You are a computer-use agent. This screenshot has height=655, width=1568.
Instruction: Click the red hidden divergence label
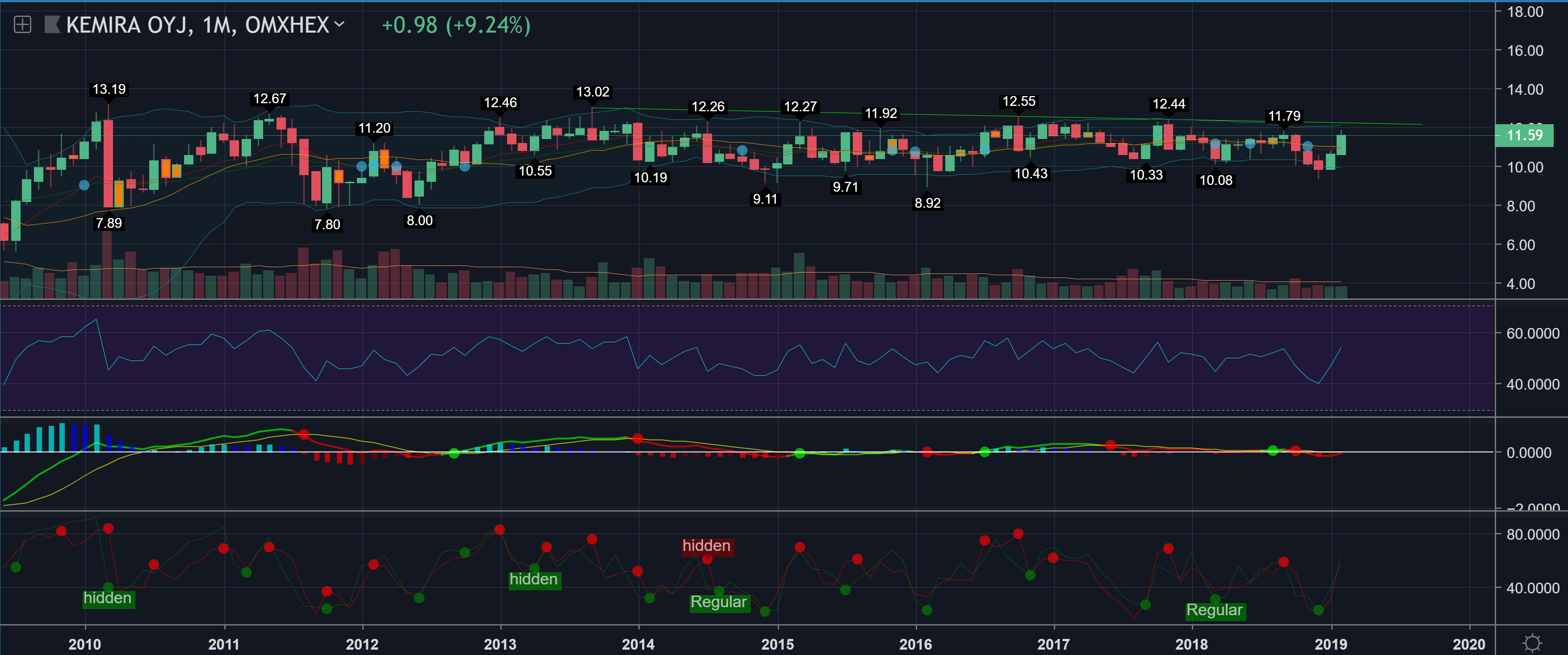[706, 546]
